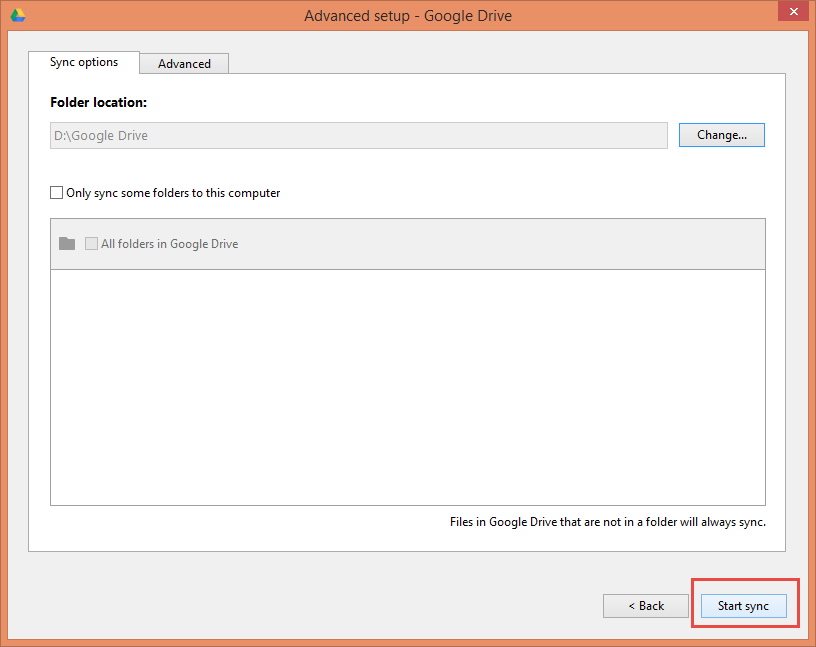Click the D:\Google Drive folder location field
The height and width of the screenshot is (647, 816).
tap(359, 135)
